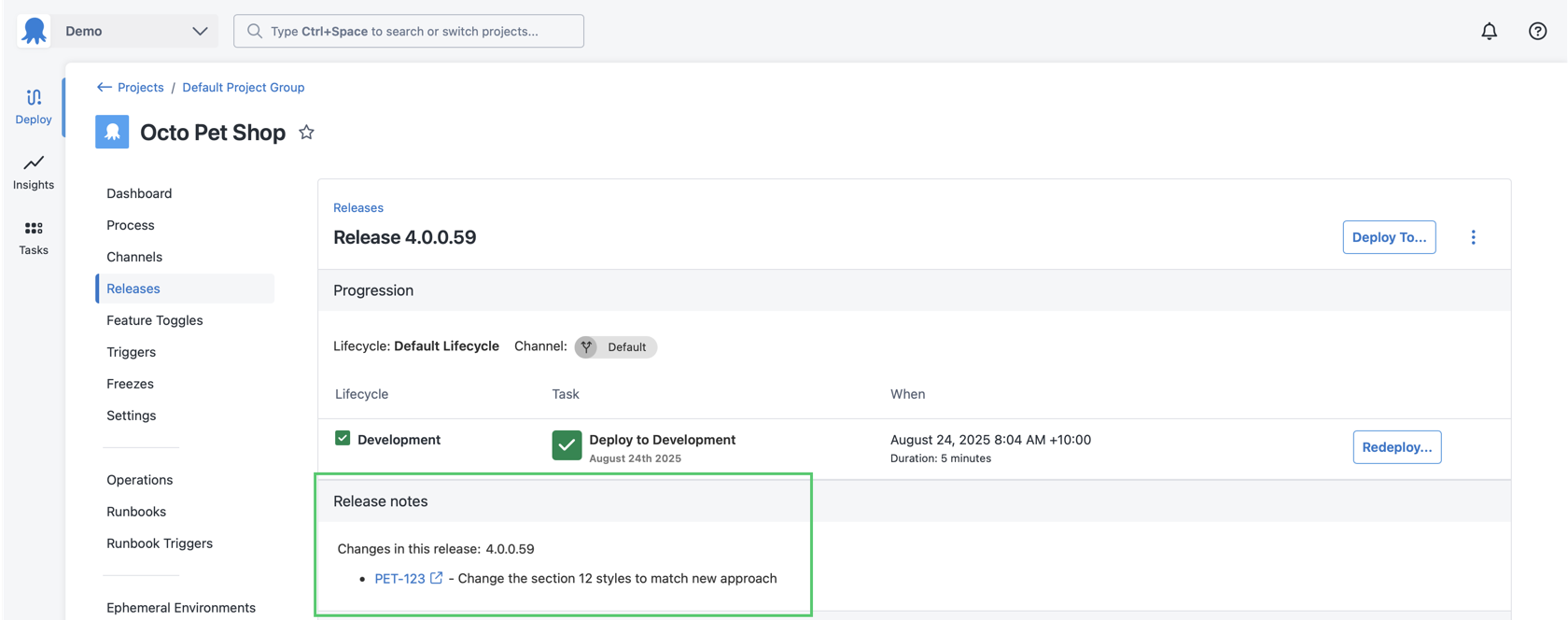The width and height of the screenshot is (1568, 620).
Task: Click 'Default Lifecycle' label text
Action: tap(446, 345)
